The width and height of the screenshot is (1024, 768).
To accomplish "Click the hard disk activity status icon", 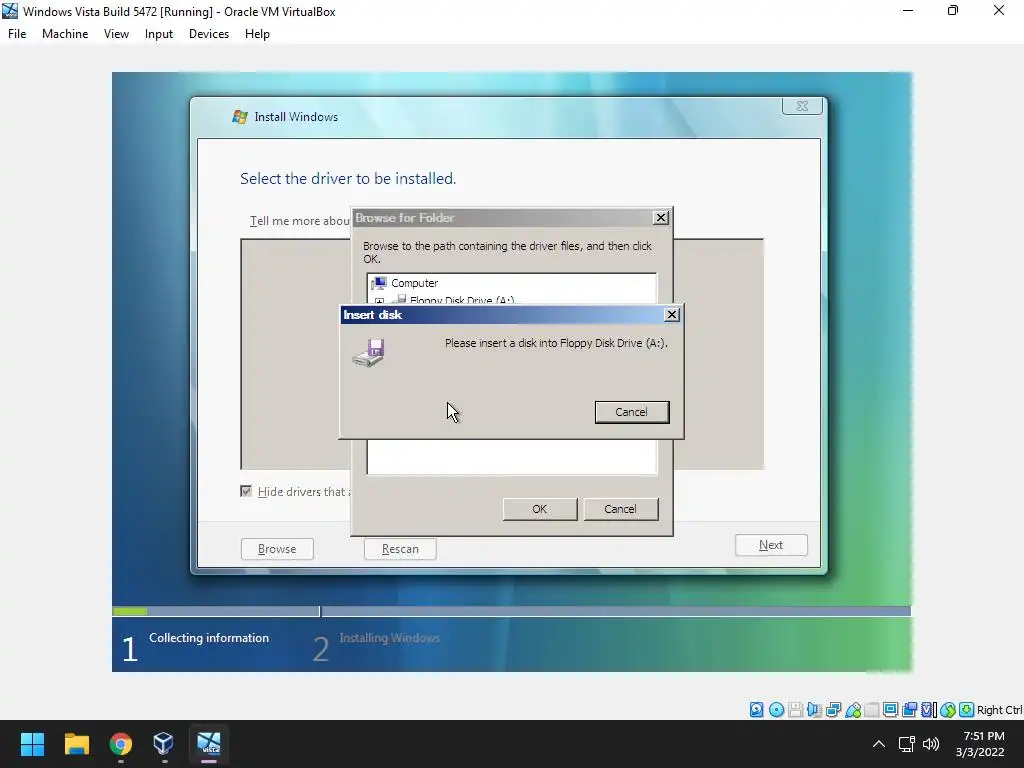I will tap(756, 710).
